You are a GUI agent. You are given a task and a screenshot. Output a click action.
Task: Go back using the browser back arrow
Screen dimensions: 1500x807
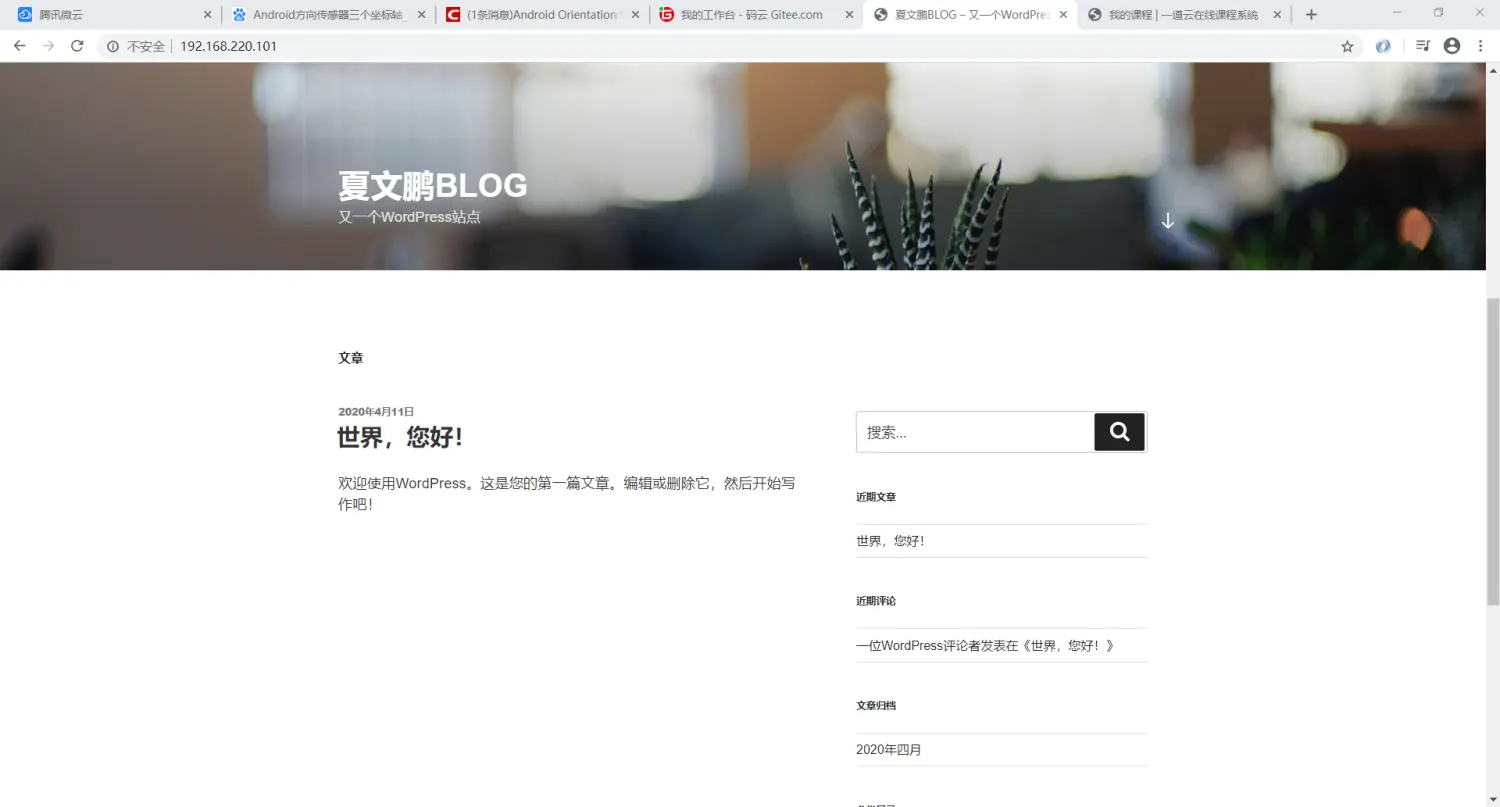pyautogui.click(x=19, y=46)
